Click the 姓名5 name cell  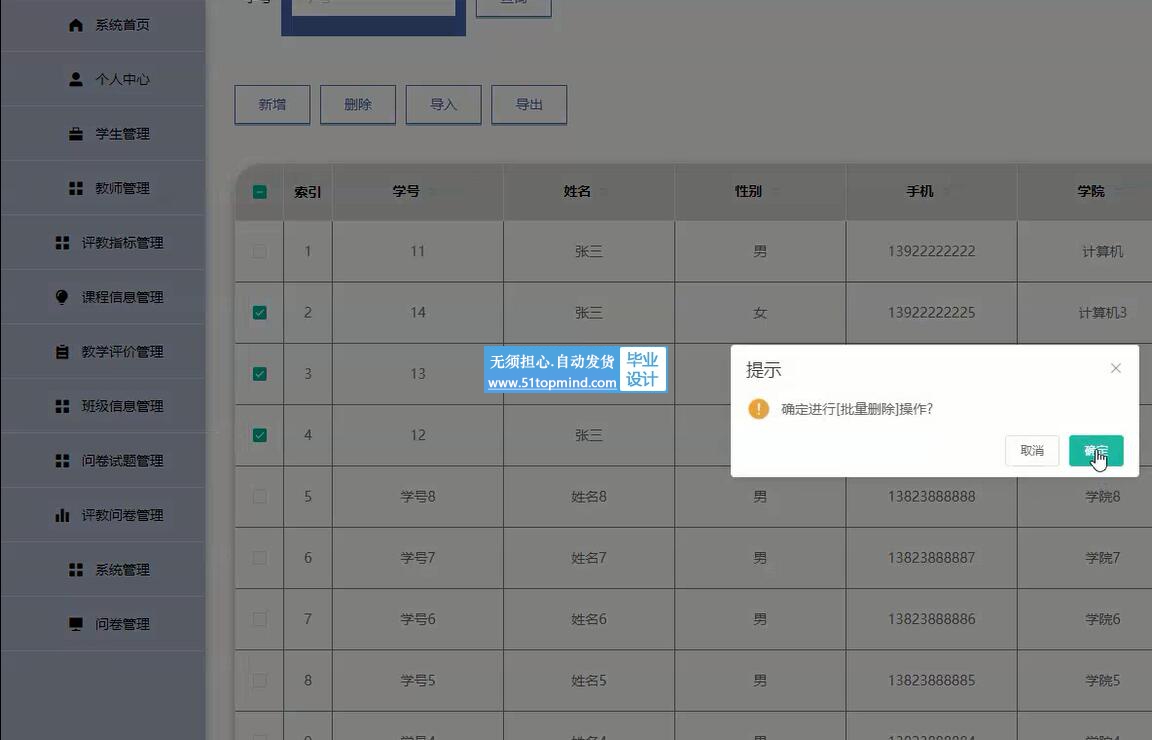pos(589,680)
